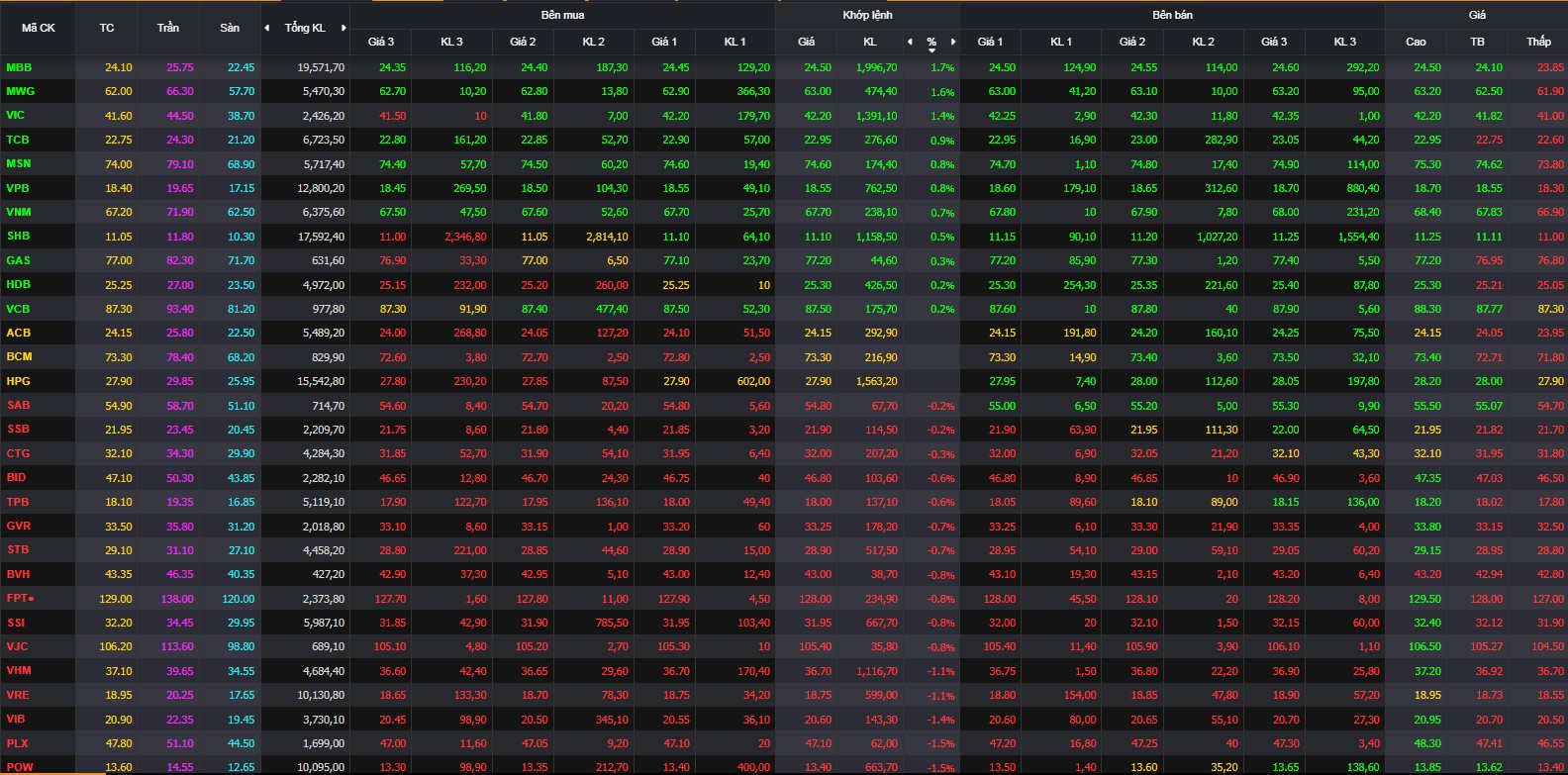
Task: Open the TPB stock symbol
Action: (x=18, y=502)
